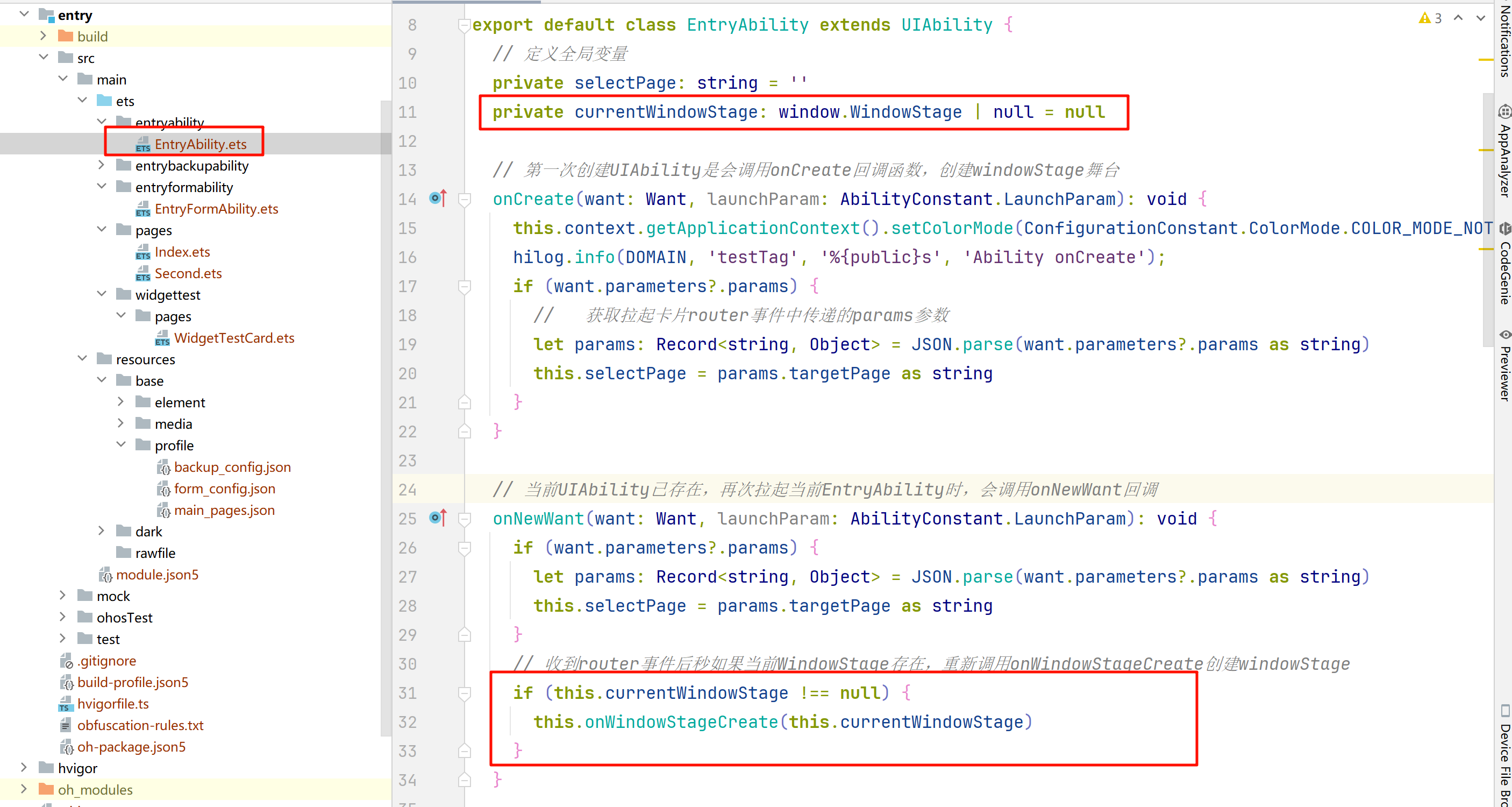Click the yellow warning count indicator

click(1430, 18)
